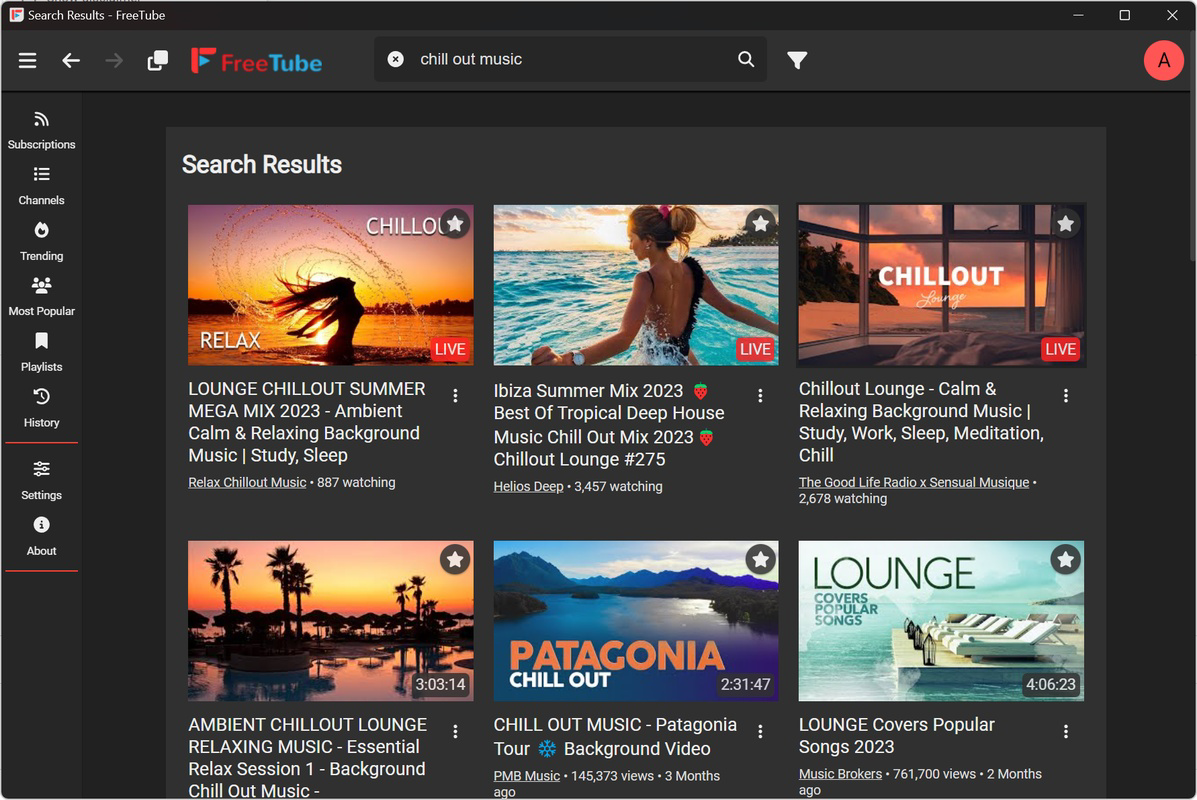The width and height of the screenshot is (1197, 800).
Task: Open the profile selector avatar
Action: click(x=1163, y=60)
